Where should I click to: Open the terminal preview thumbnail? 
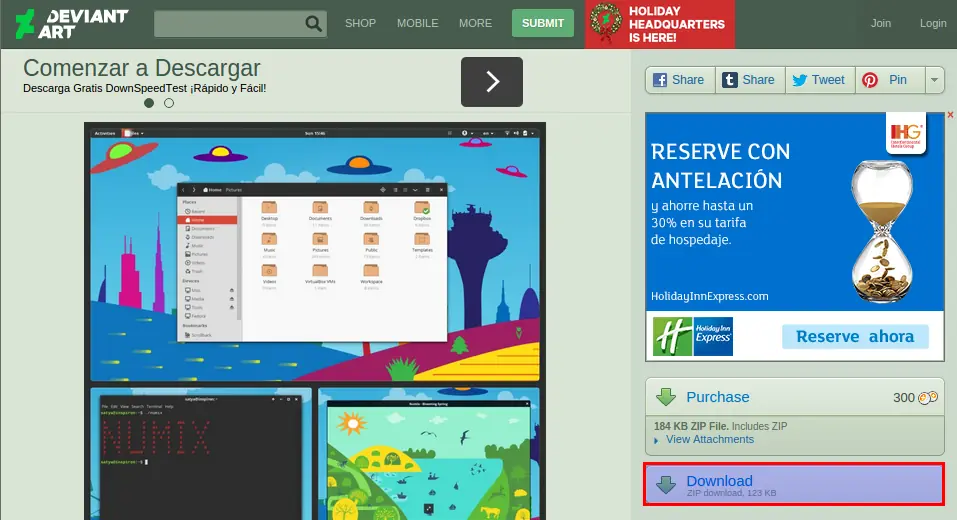coord(201,453)
